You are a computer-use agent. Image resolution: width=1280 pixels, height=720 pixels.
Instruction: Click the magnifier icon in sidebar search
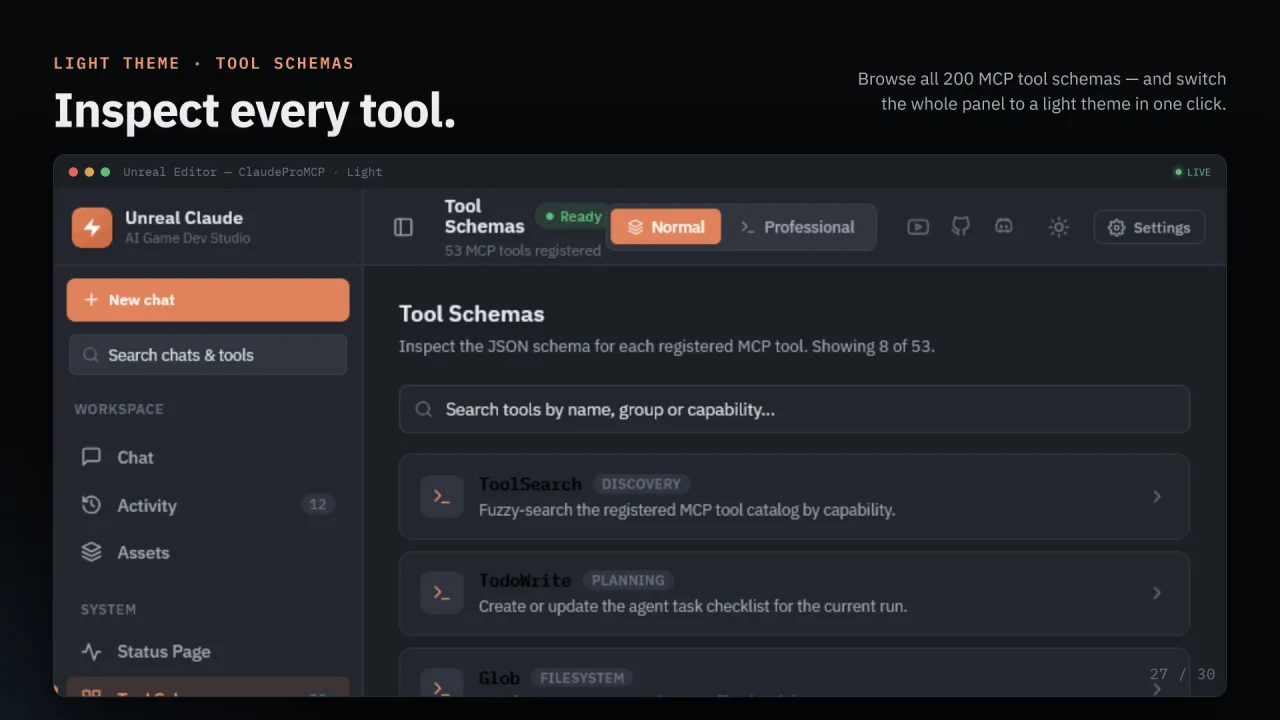click(90, 355)
